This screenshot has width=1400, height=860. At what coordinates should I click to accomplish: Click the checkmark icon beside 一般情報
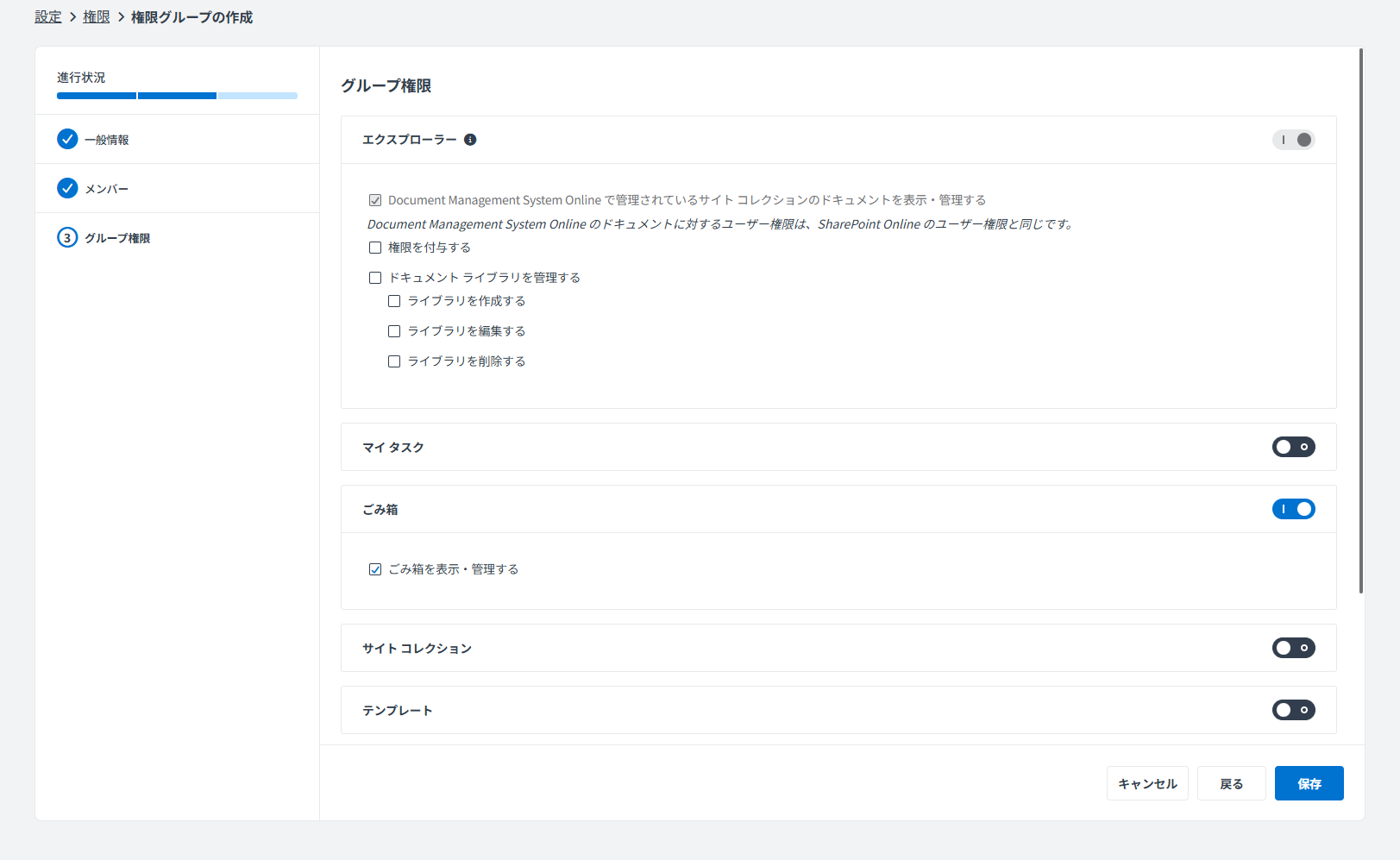(x=67, y=139)
